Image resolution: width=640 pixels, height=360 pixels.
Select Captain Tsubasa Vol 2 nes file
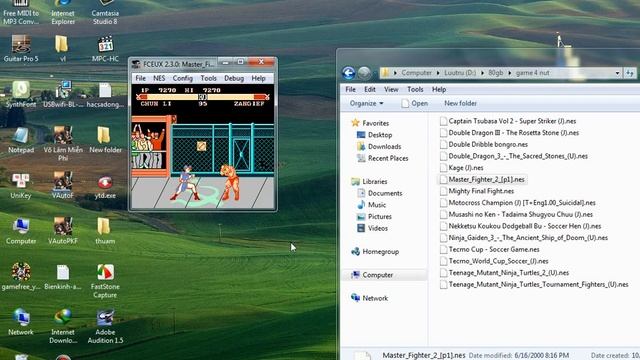tap(508, 121)
